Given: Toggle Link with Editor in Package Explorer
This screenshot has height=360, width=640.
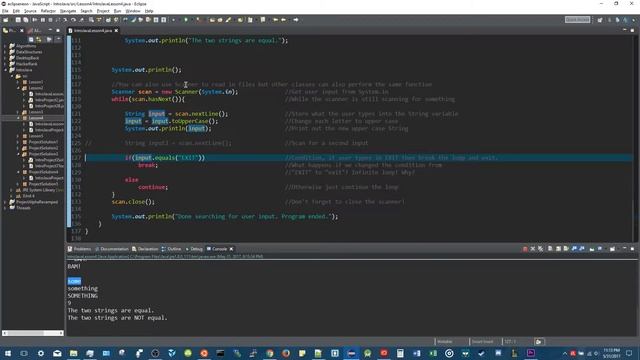Looking at the screenshot, I should click(39, 39).
